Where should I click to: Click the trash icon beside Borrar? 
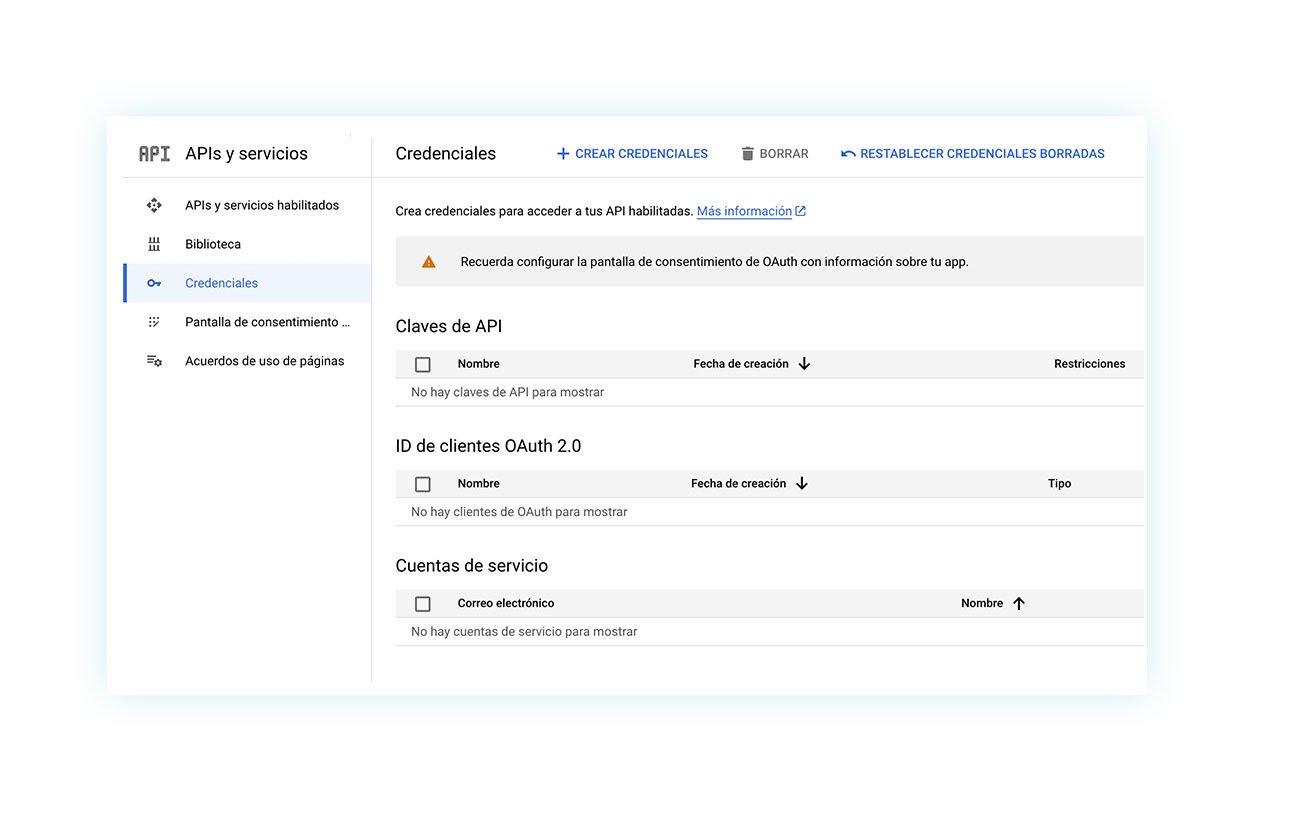[747, 154]
